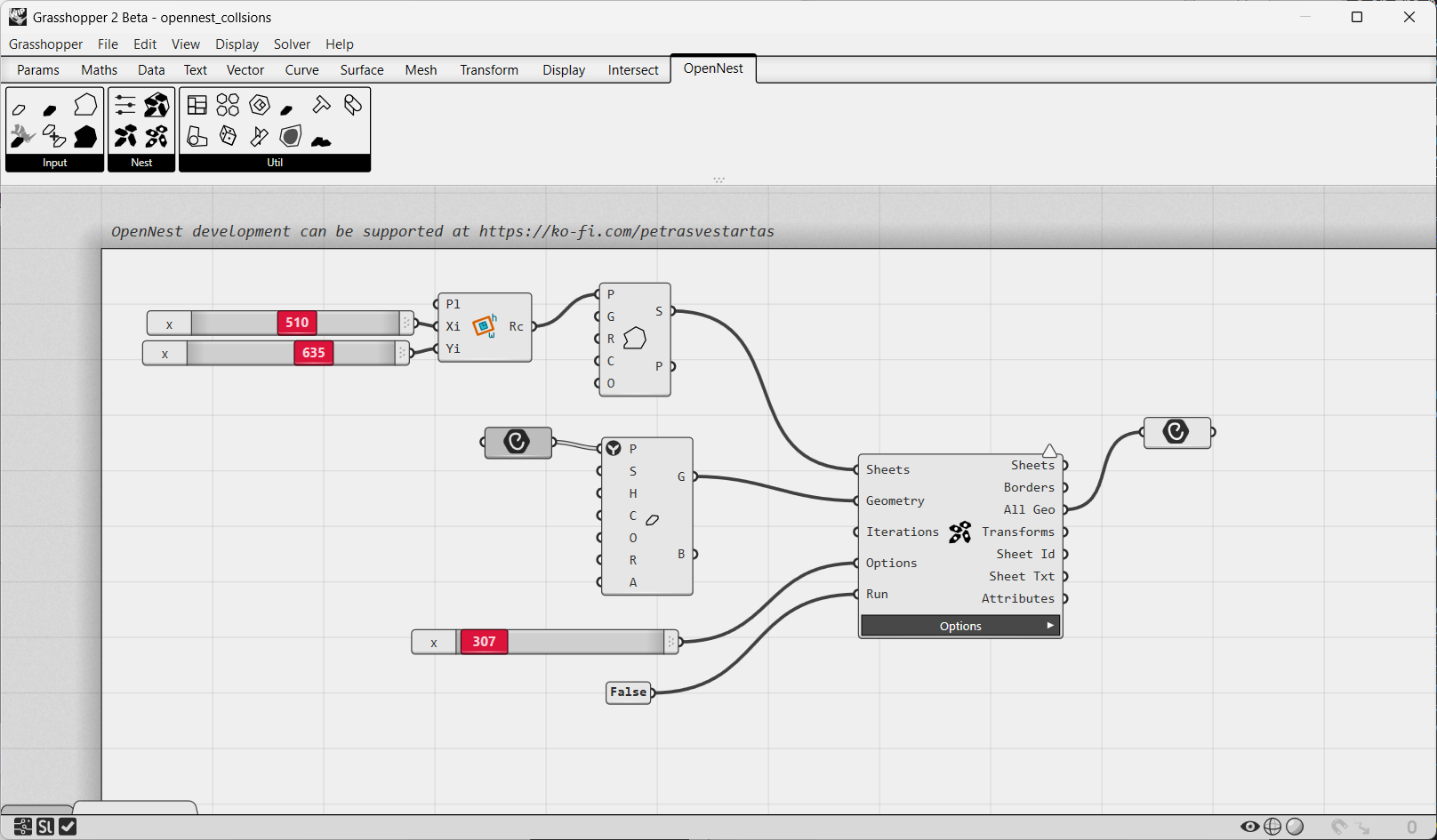The width and height of the screenshot is (1437, 840).
Task: Select the outlined small polygon Input icon
Action: click(x=20, y=110)
